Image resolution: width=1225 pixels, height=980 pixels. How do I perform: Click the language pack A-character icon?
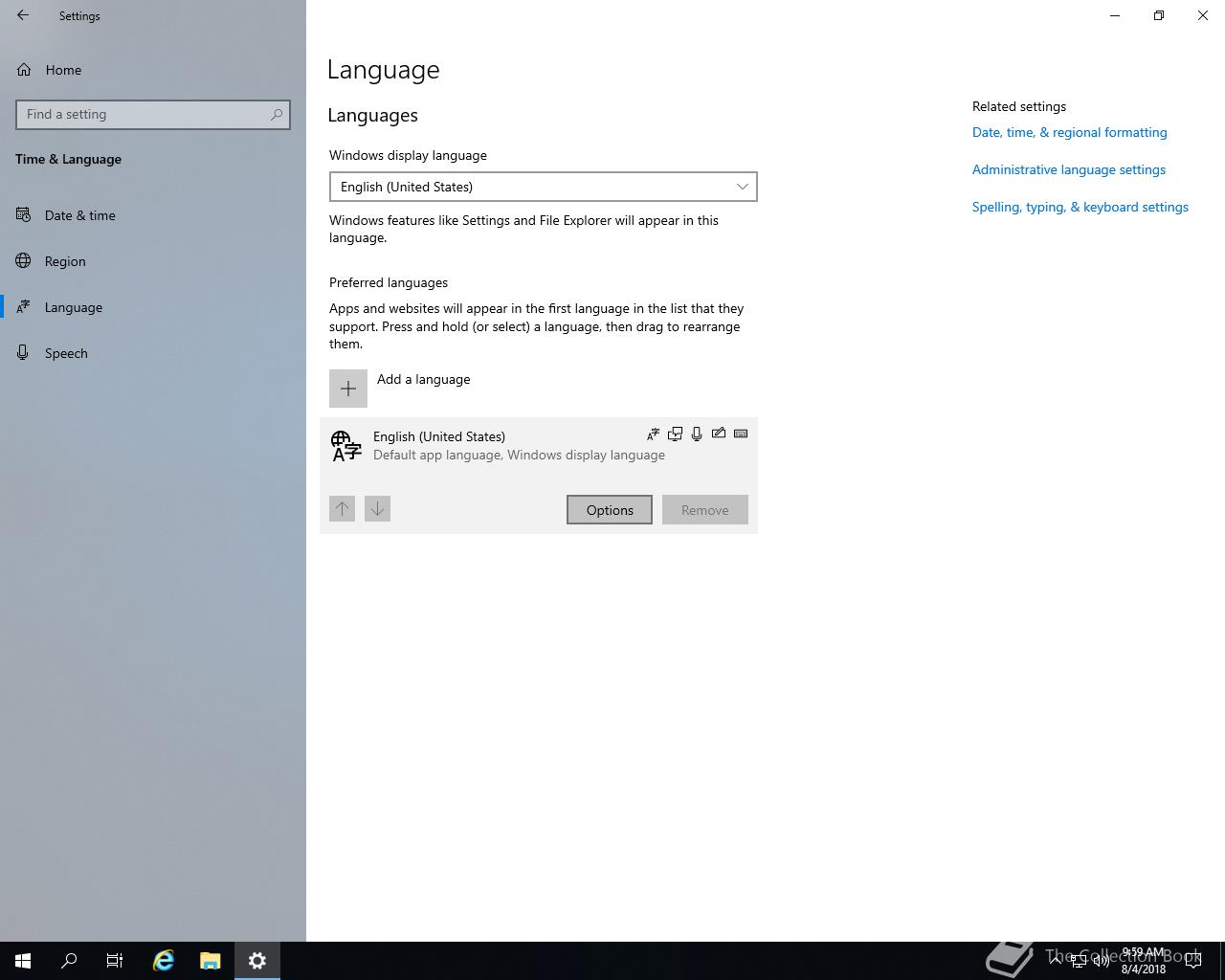[653, 434]
